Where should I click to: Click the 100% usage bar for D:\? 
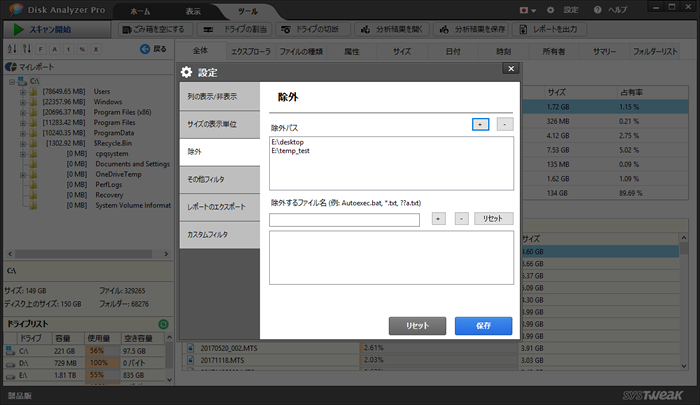(102, 363)
